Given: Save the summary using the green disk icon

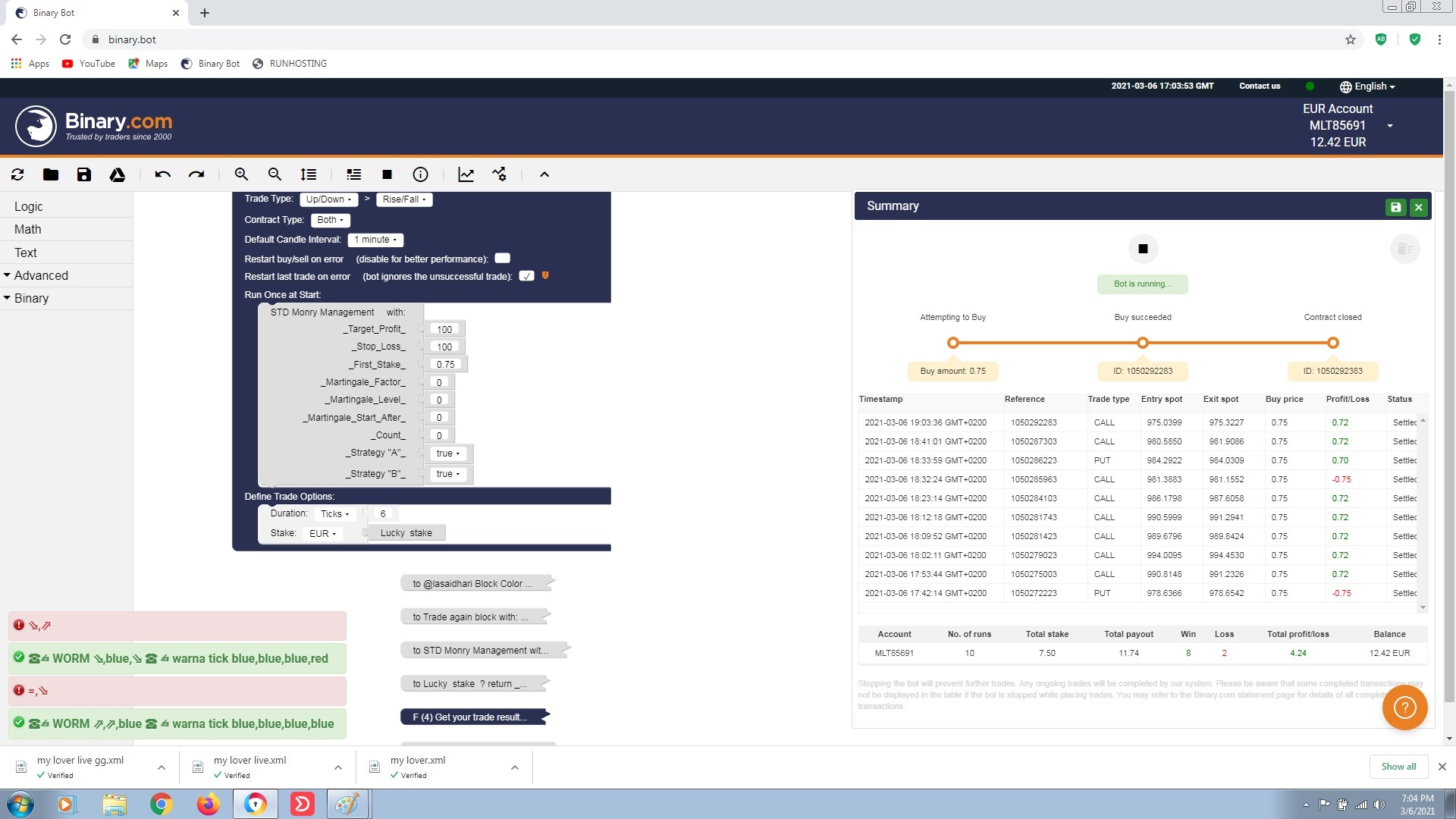Looking at the screenshot, I should [1395, 206].
